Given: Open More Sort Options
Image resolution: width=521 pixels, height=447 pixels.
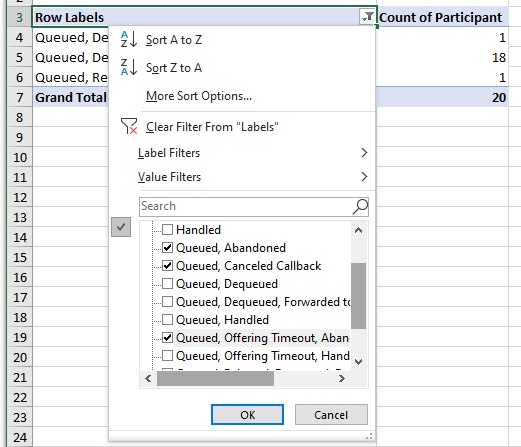Looking at the screenshot, I should pos(199,96).
